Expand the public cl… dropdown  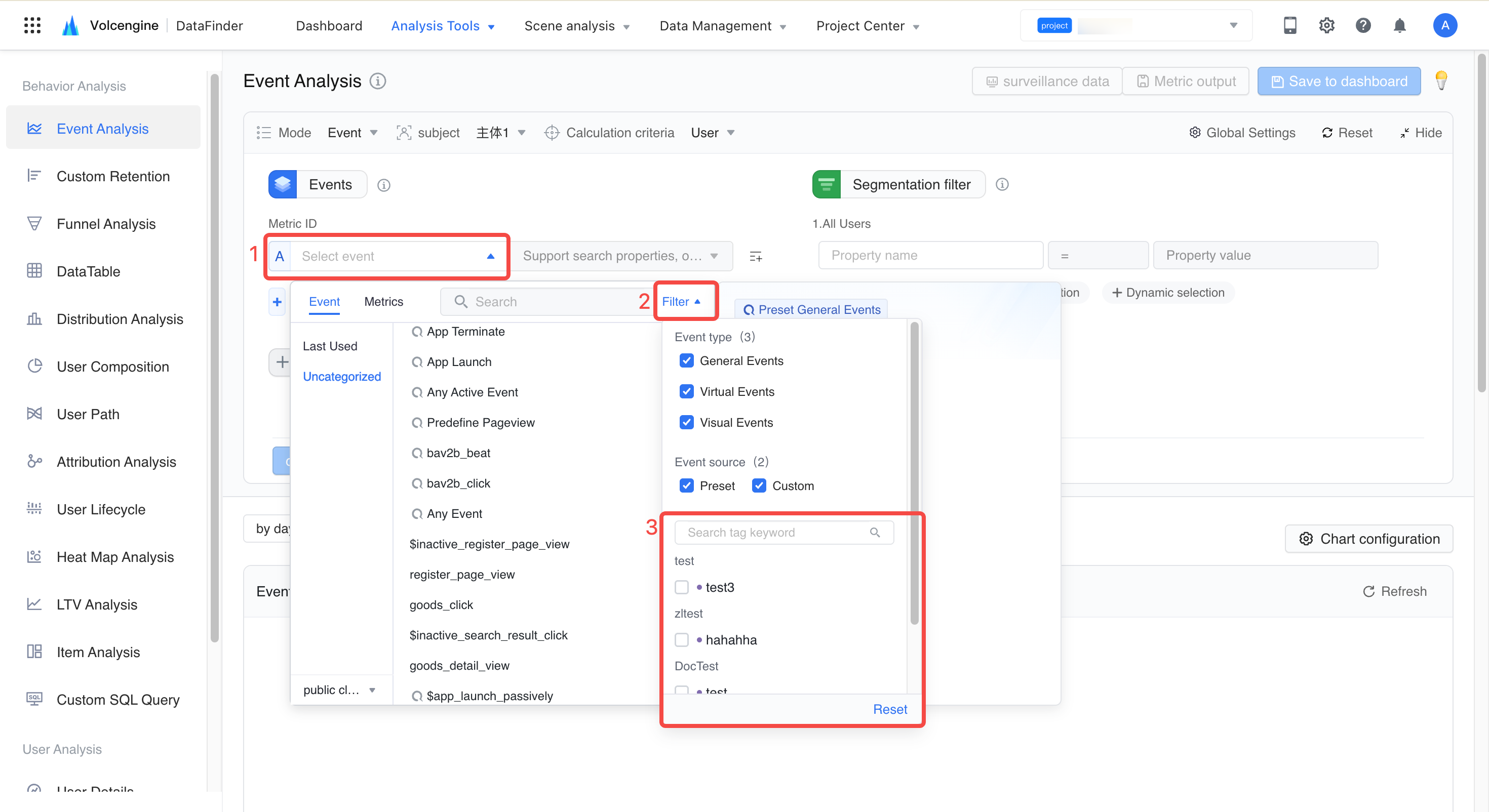(340, 689)
